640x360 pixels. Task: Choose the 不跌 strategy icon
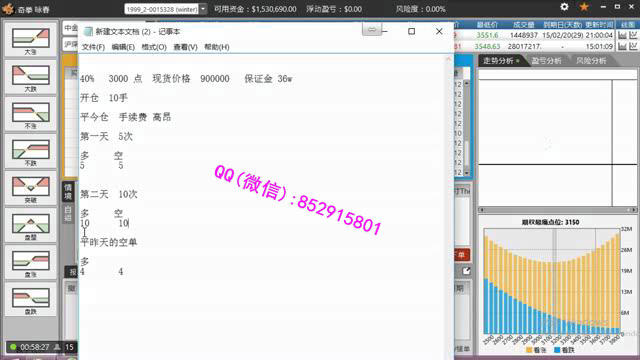pyautogui.click(x=31, y=152)
